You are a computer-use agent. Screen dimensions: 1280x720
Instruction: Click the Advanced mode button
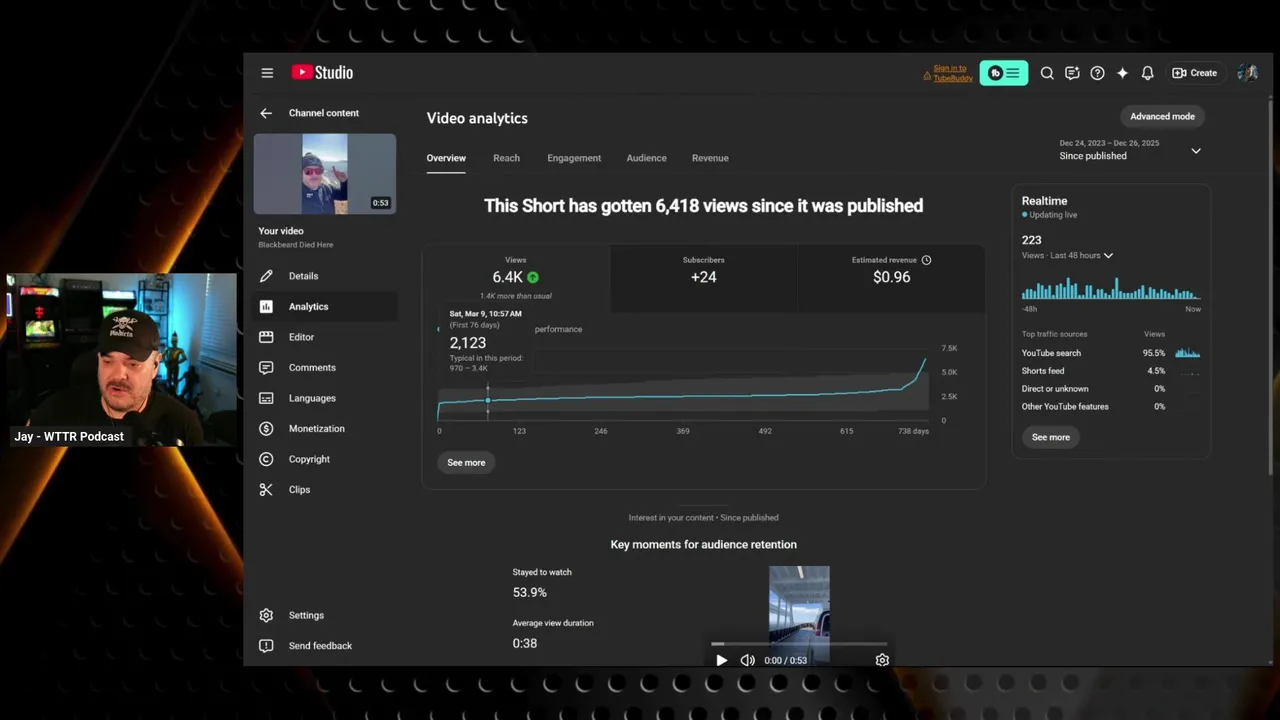(1162, 116)
